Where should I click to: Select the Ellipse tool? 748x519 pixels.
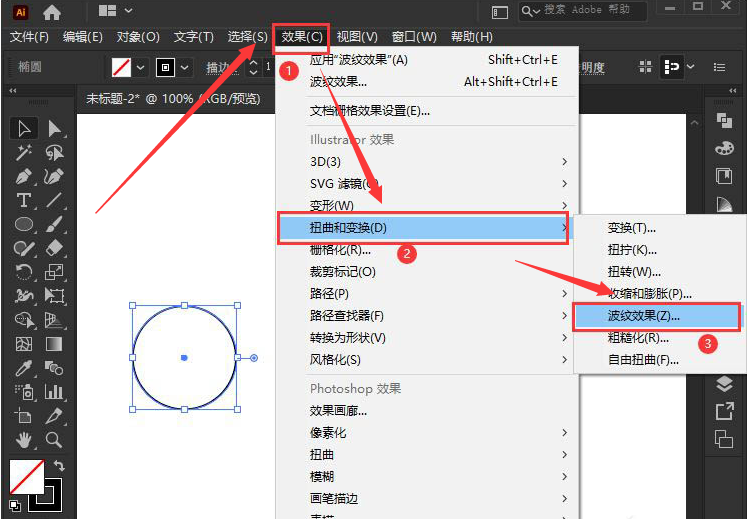click(x=23, y=224)
